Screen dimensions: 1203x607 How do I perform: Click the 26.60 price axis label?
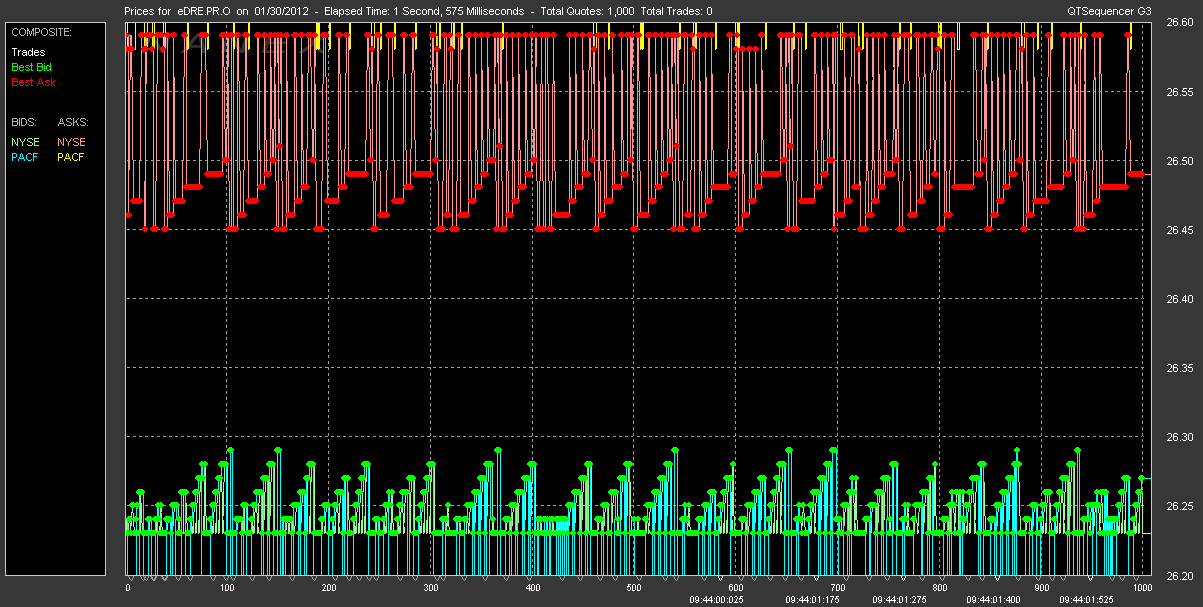point(1181,23)
